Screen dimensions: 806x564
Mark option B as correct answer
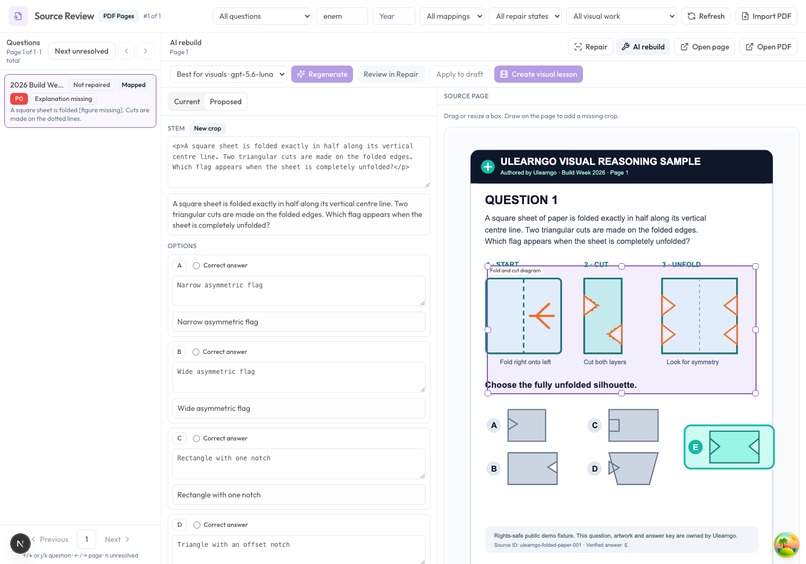point(196,352)
